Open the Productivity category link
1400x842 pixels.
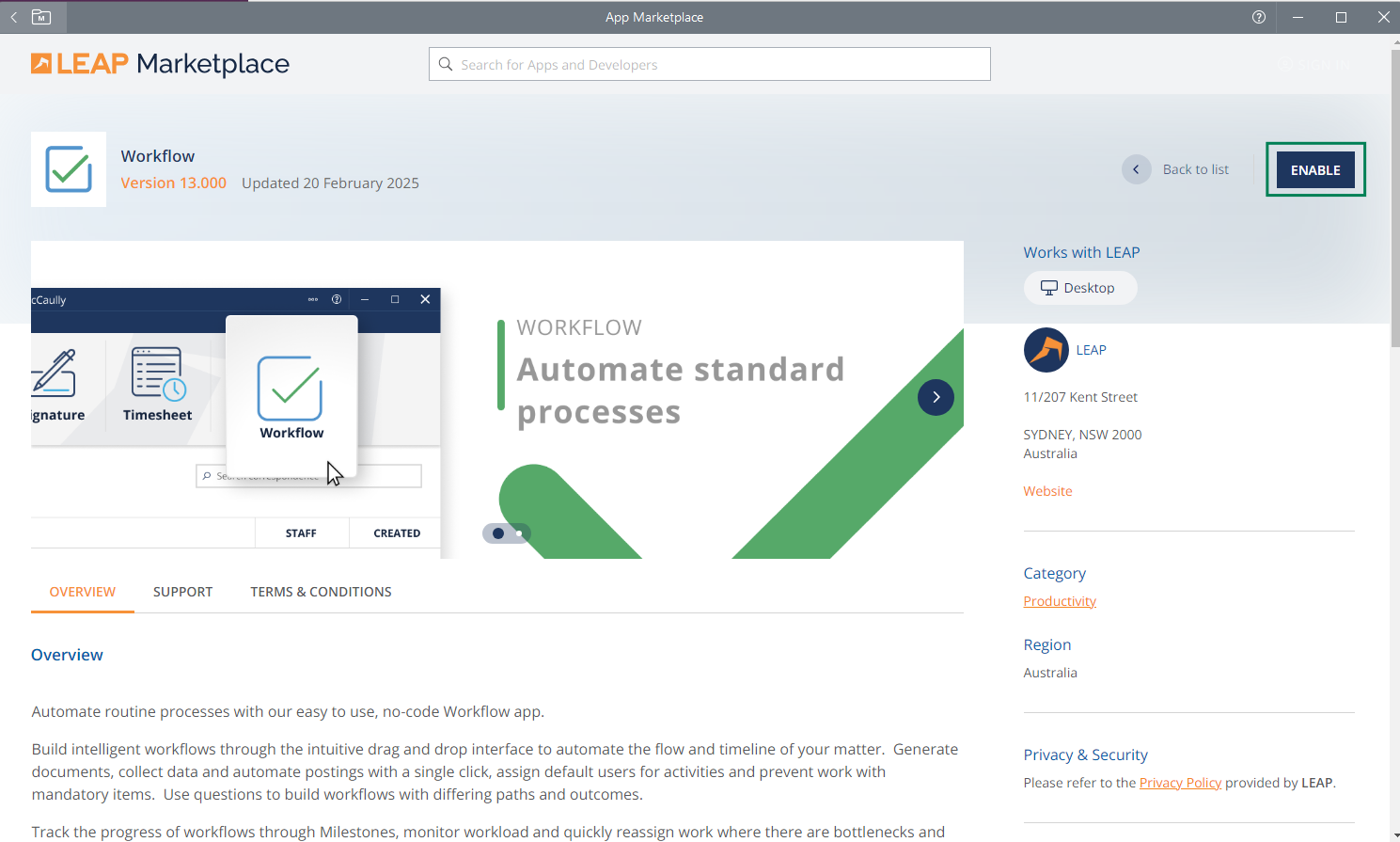tap(1060, 601)
